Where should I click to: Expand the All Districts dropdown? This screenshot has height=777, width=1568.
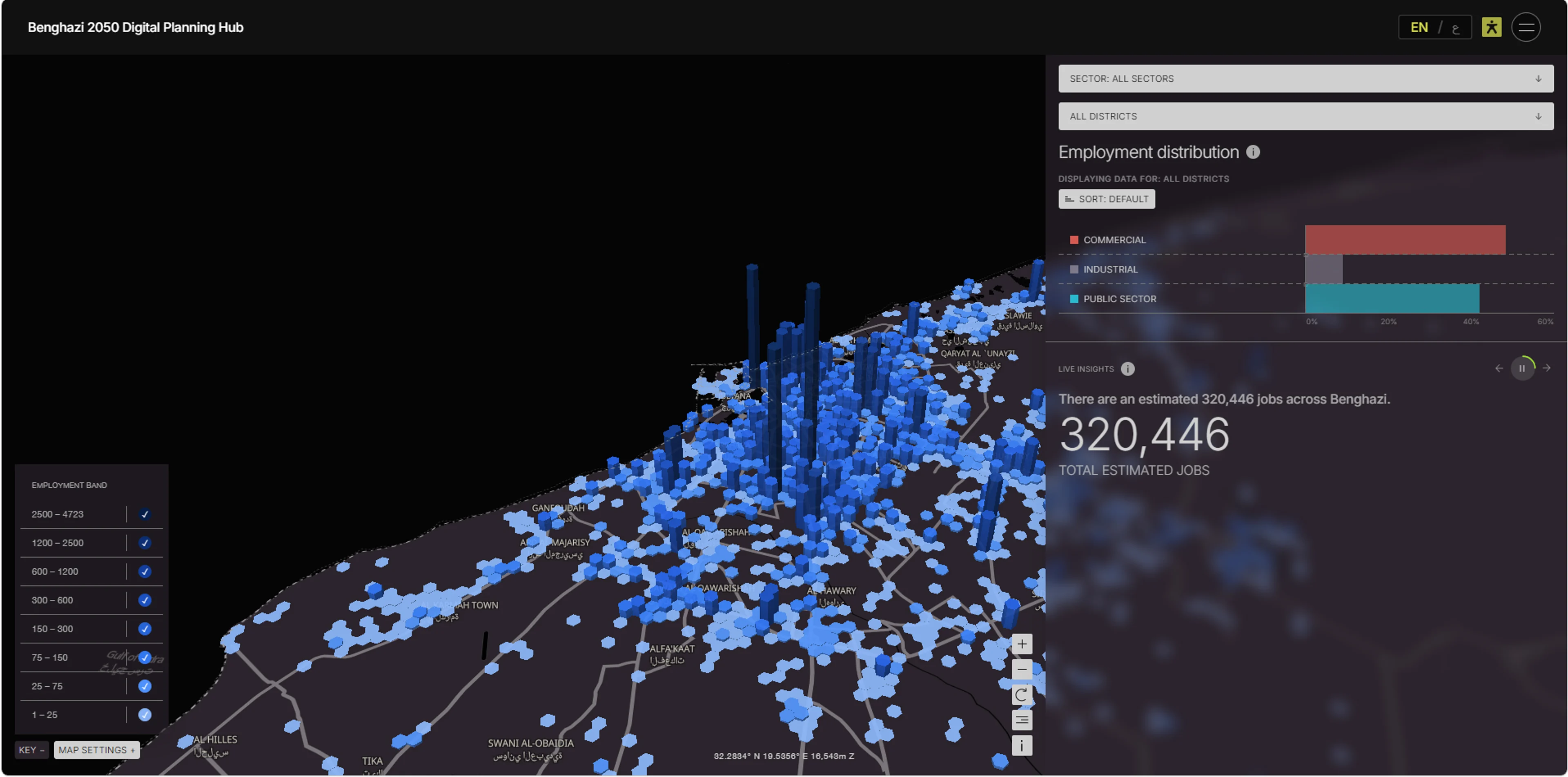coord(1306,116)
